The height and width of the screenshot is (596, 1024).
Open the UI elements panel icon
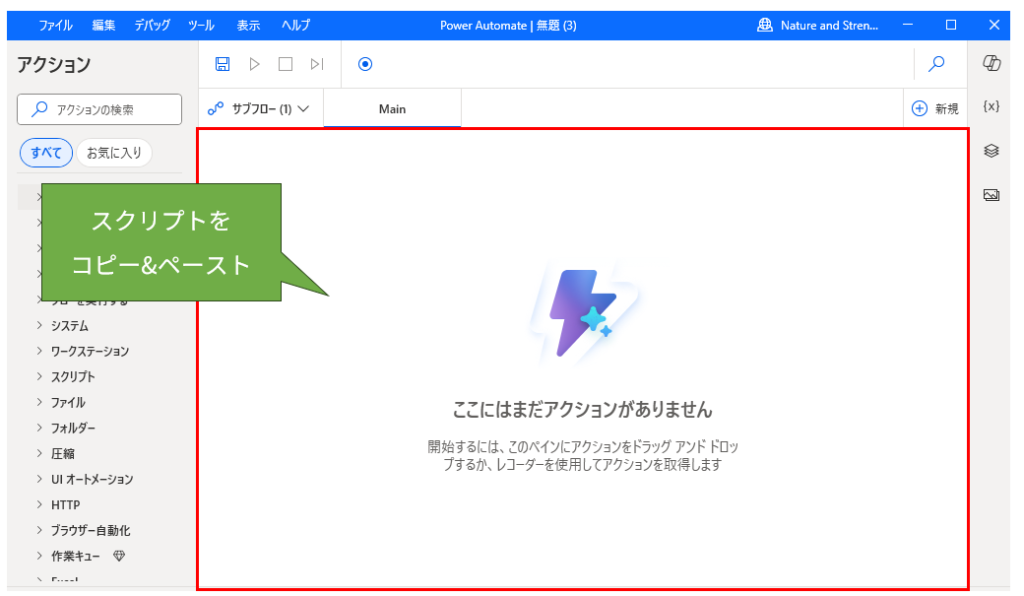point(989,151)
